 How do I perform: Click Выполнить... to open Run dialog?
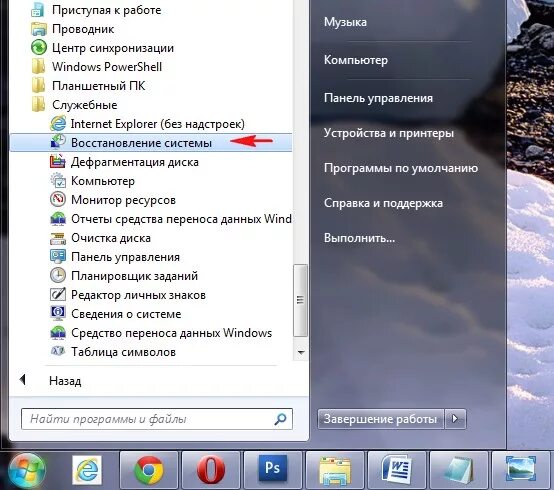tap(359, 238)
